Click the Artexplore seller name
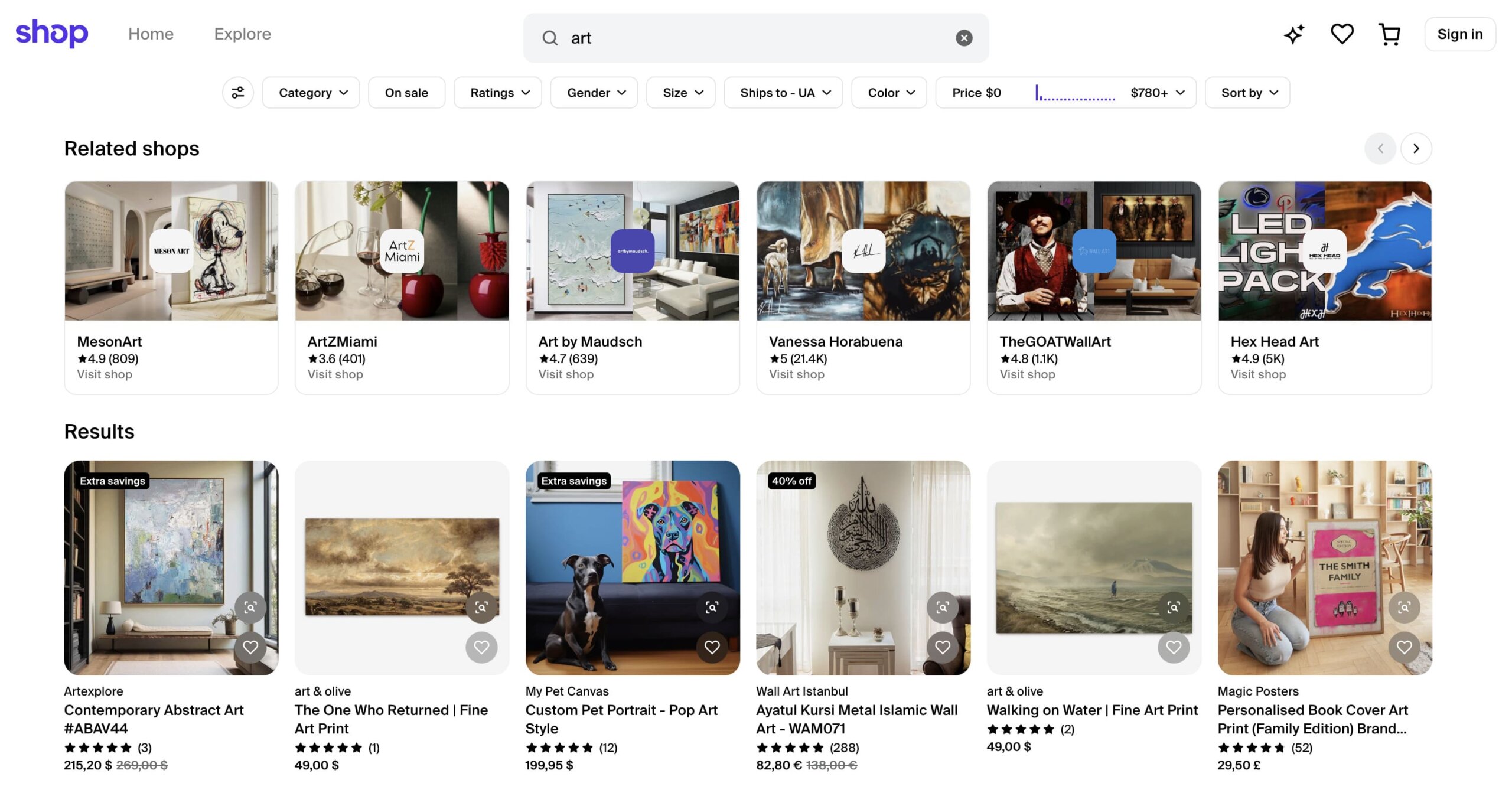The width and height of the screenshot is (1512, 793). (x=93, y=691)
